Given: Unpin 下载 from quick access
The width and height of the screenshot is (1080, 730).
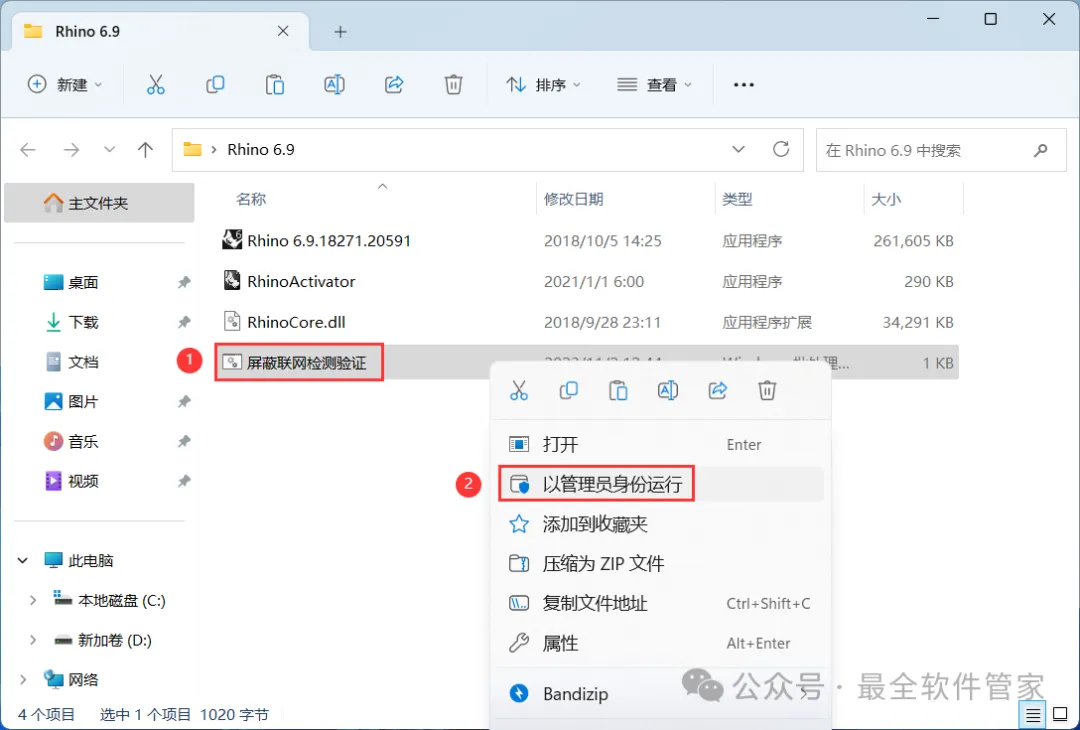Looking at the screenshot, I should coord(184,322).
